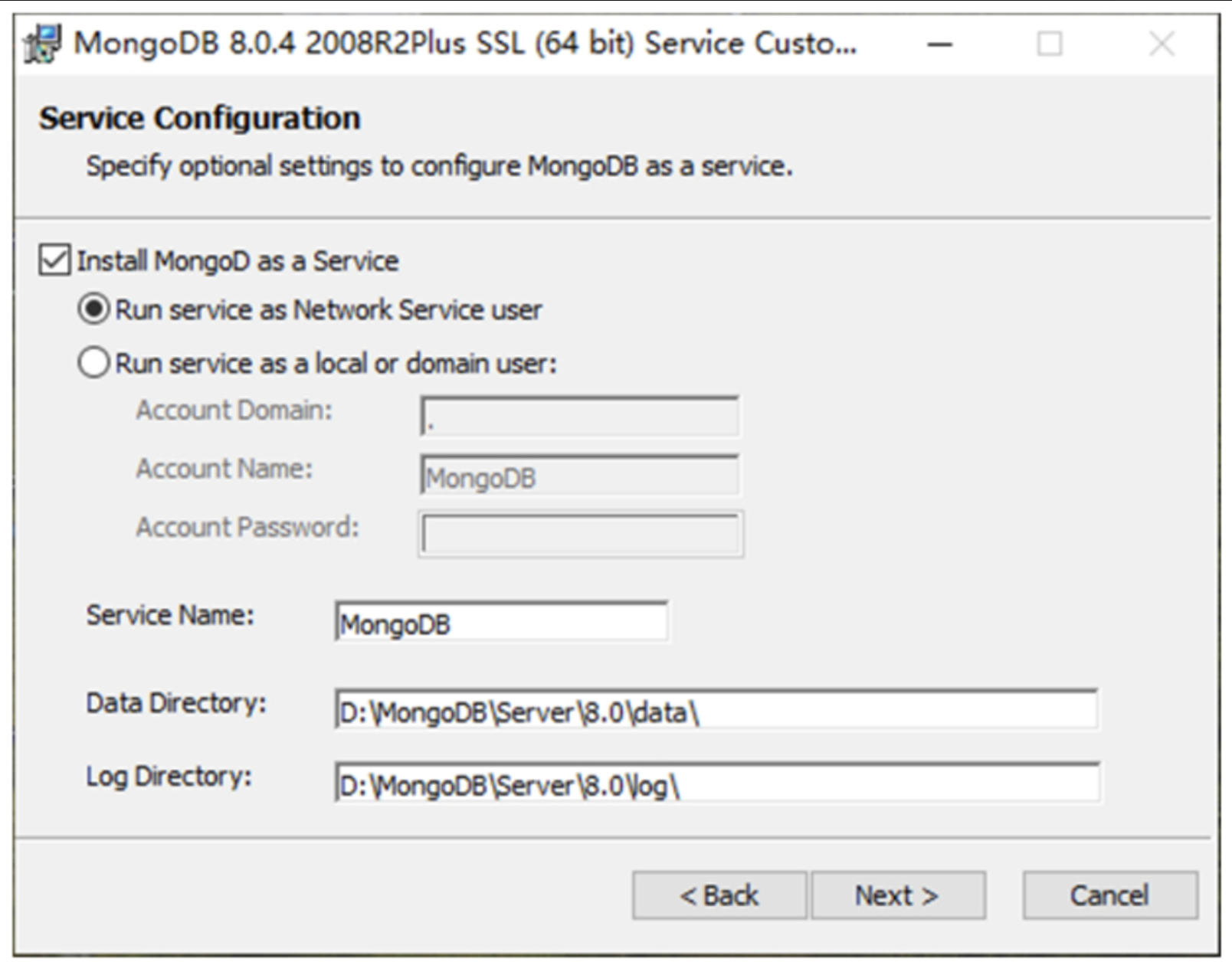The image size is (1232, 965).
Task: Click the Data Directory label
Action: point(176,703)
